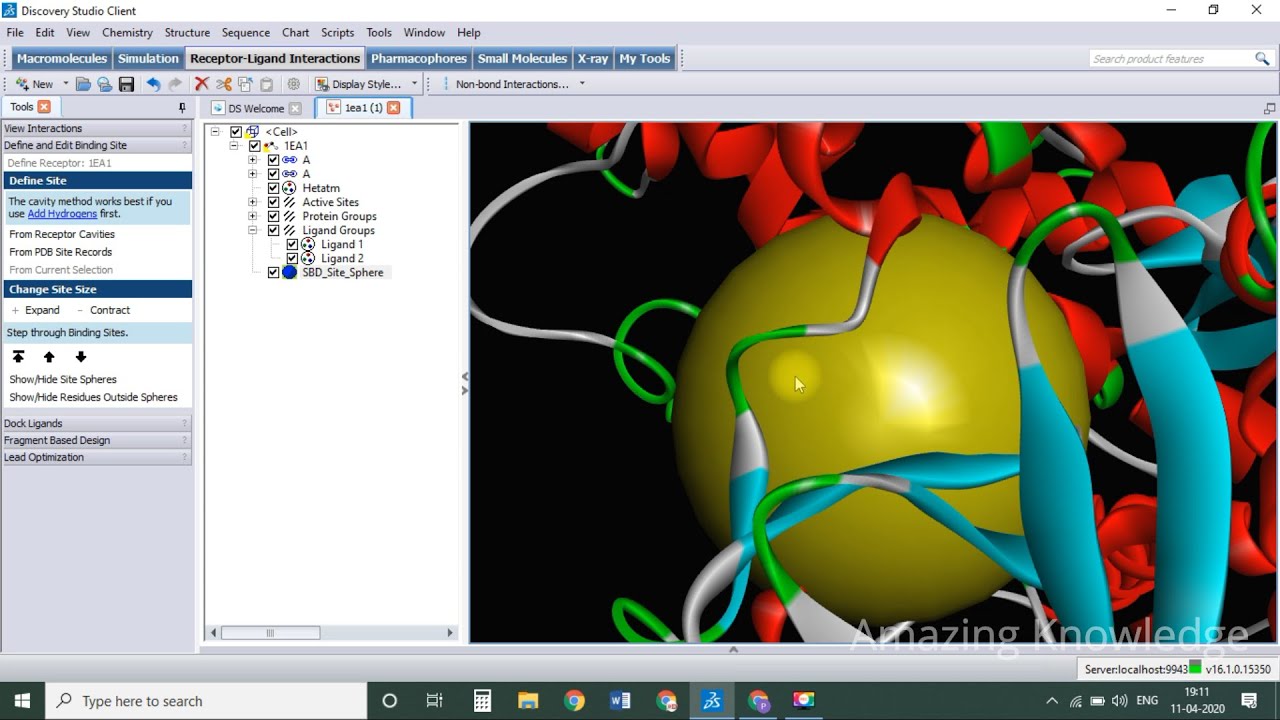Viewport: 1280px width, 720px height.
Task: Open the Scripts menu
Action: [x=338, y=33]
